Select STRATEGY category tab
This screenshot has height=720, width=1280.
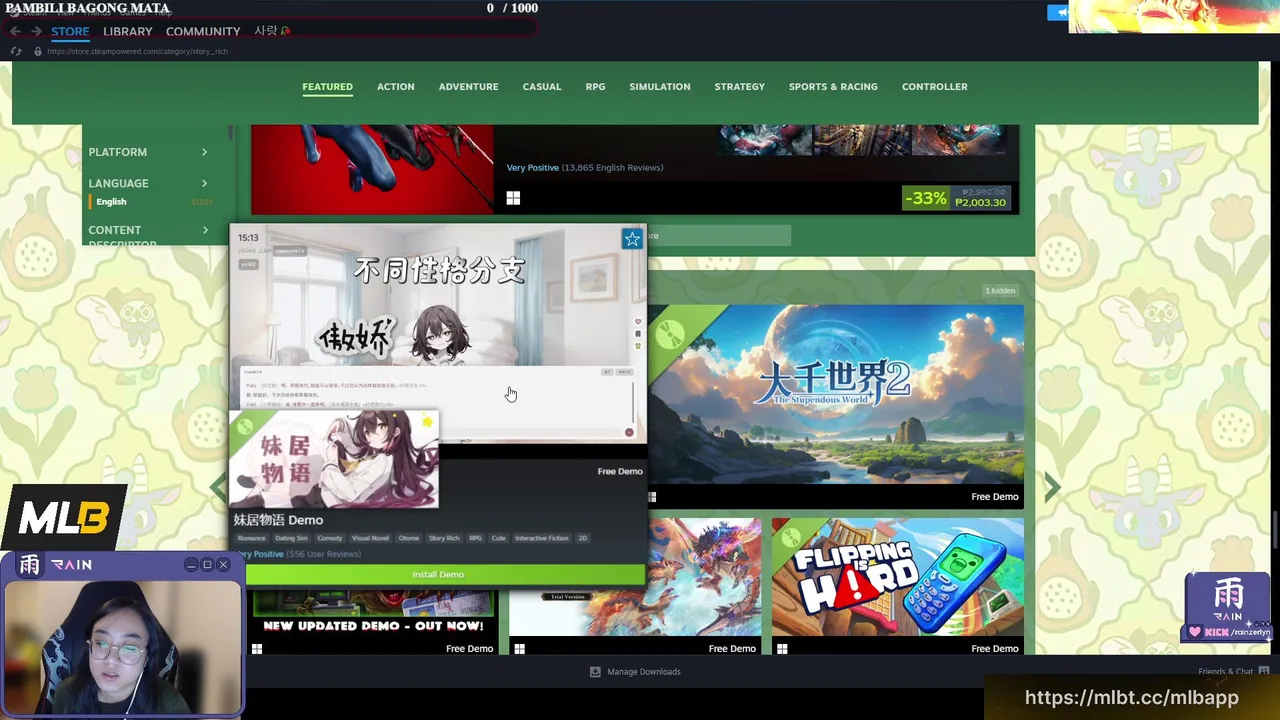(739, 87)
